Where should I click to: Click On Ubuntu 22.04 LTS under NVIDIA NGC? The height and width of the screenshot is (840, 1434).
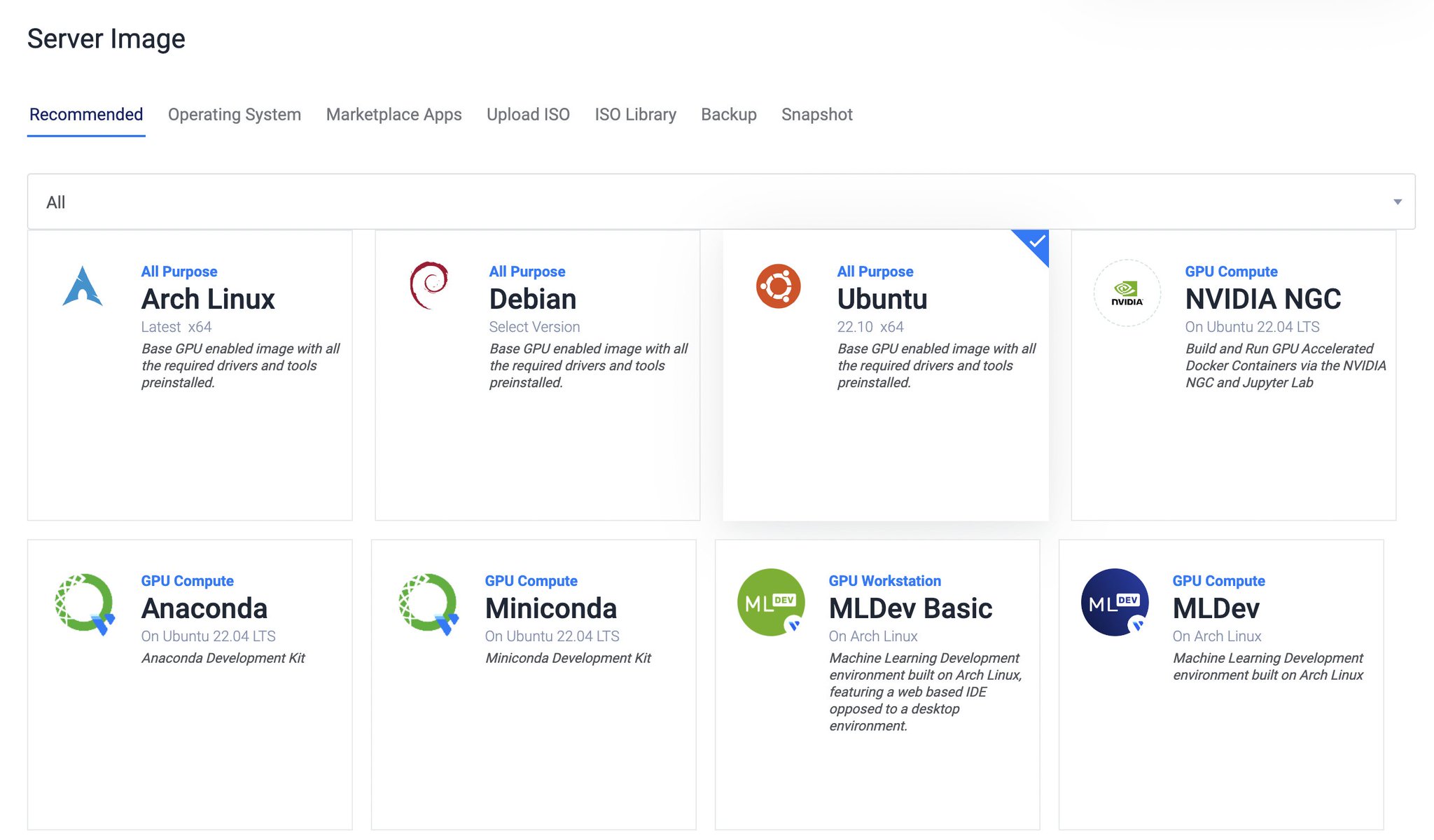coord(1252,327)
